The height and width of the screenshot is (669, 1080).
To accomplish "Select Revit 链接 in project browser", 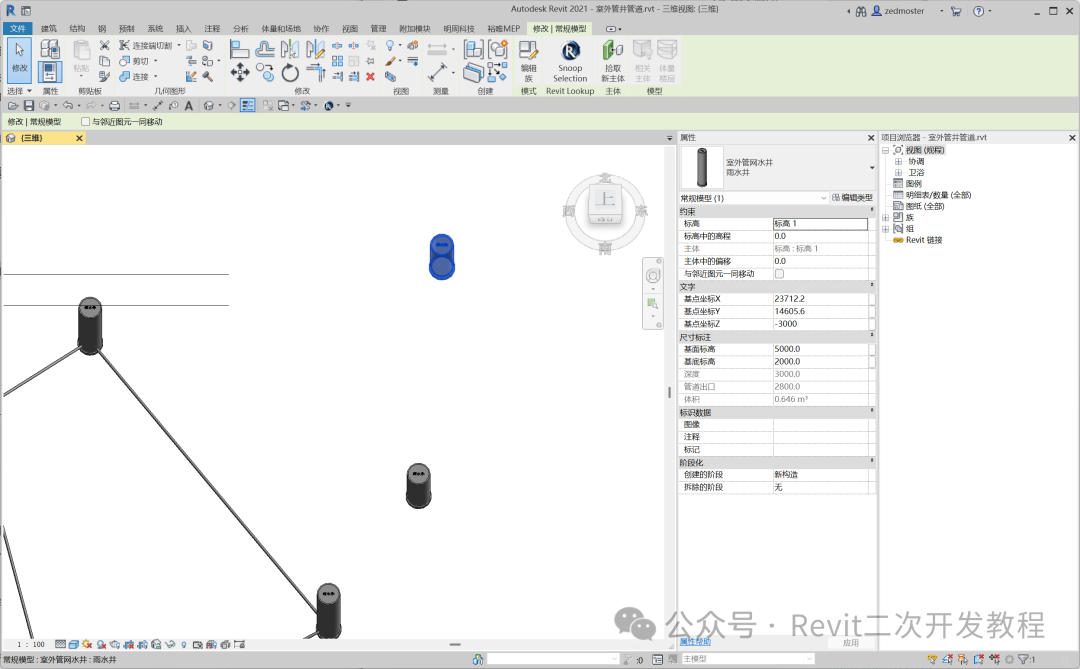I will click(924, 240).
